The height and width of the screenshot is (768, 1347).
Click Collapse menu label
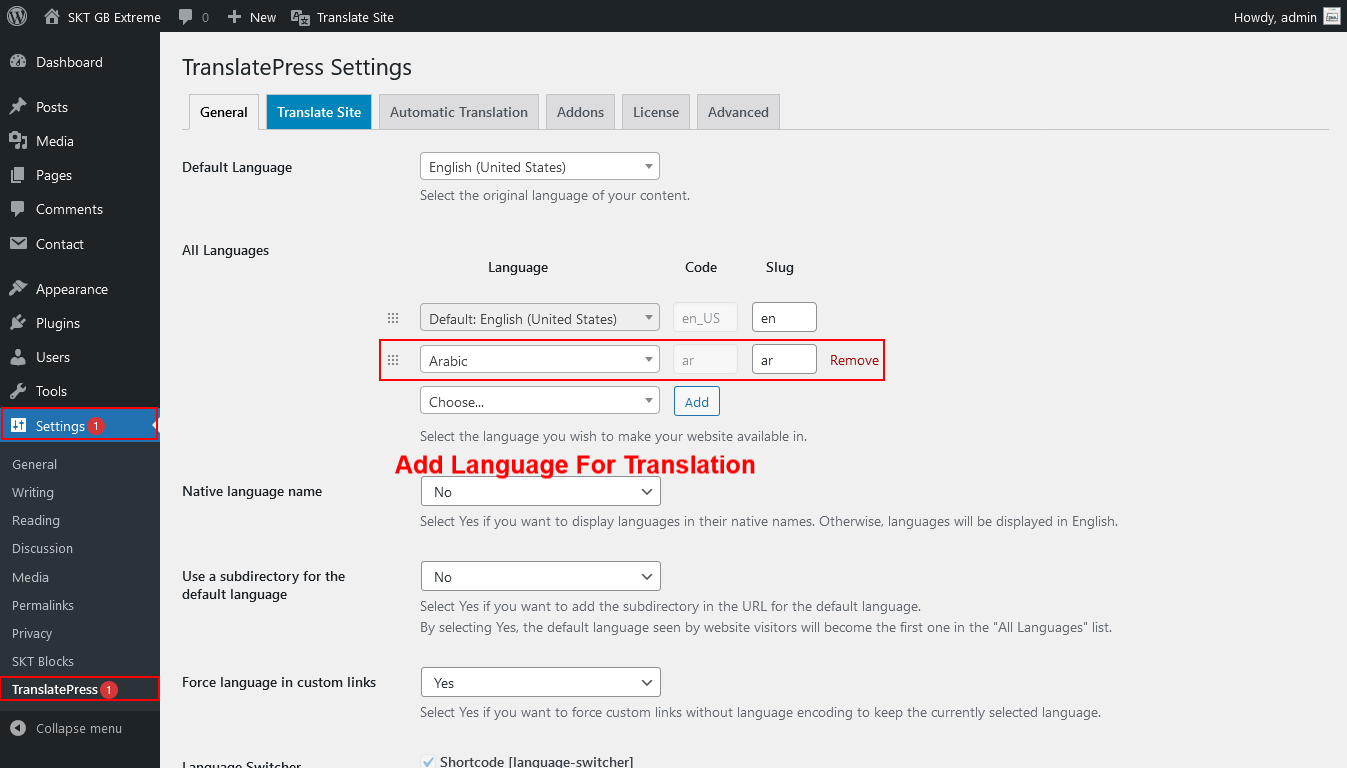point(79,728)
